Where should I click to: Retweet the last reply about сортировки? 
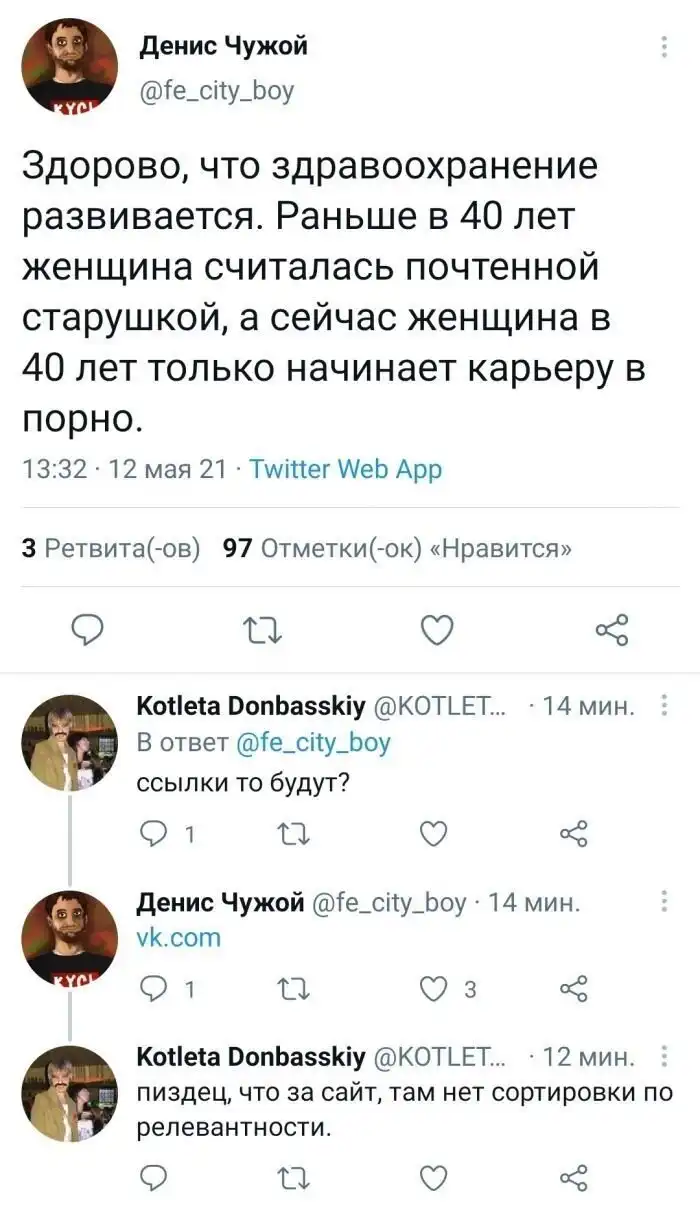point(292,1176)
